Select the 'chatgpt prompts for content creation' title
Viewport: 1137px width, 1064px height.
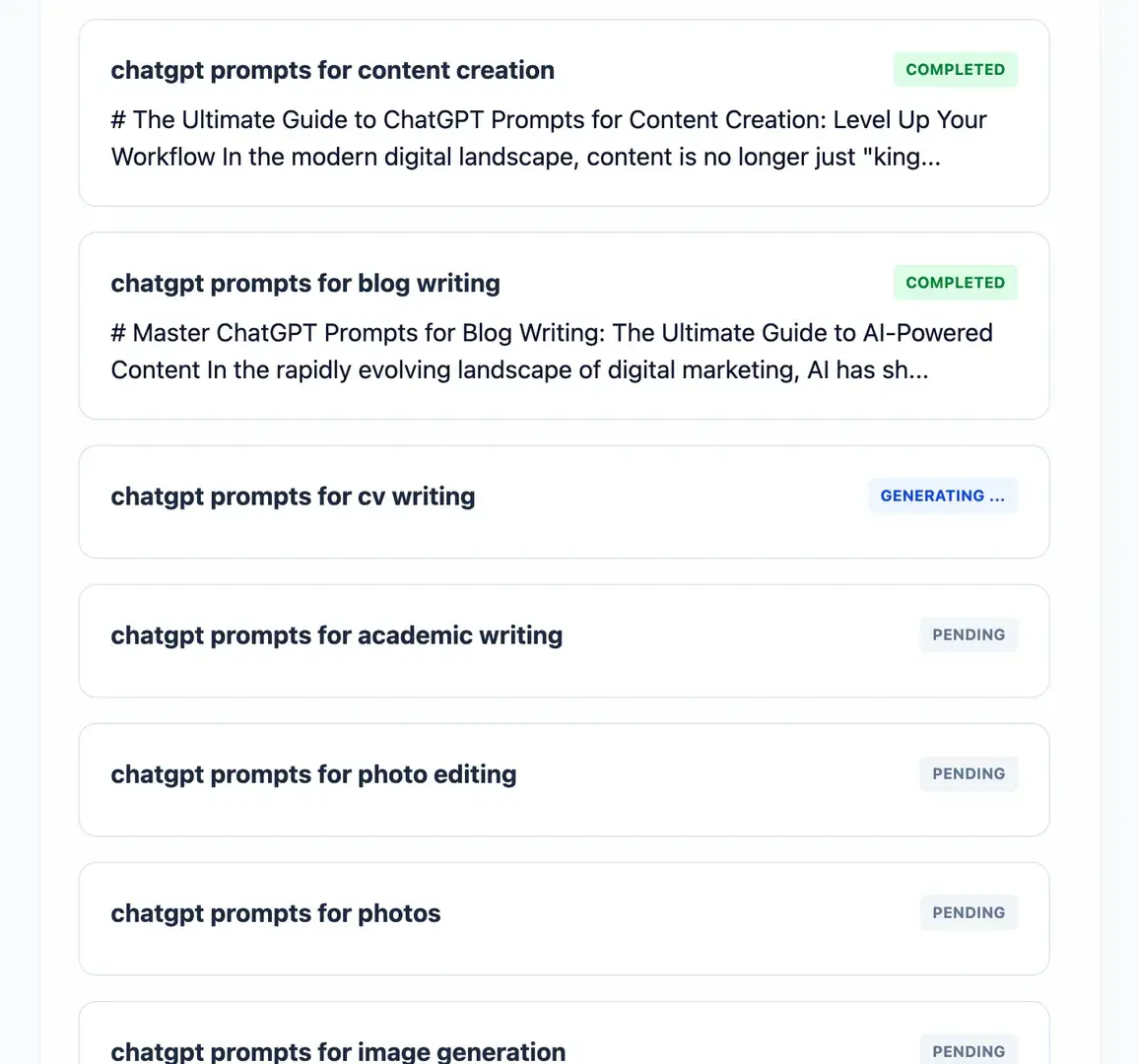[x=332, y=70]
